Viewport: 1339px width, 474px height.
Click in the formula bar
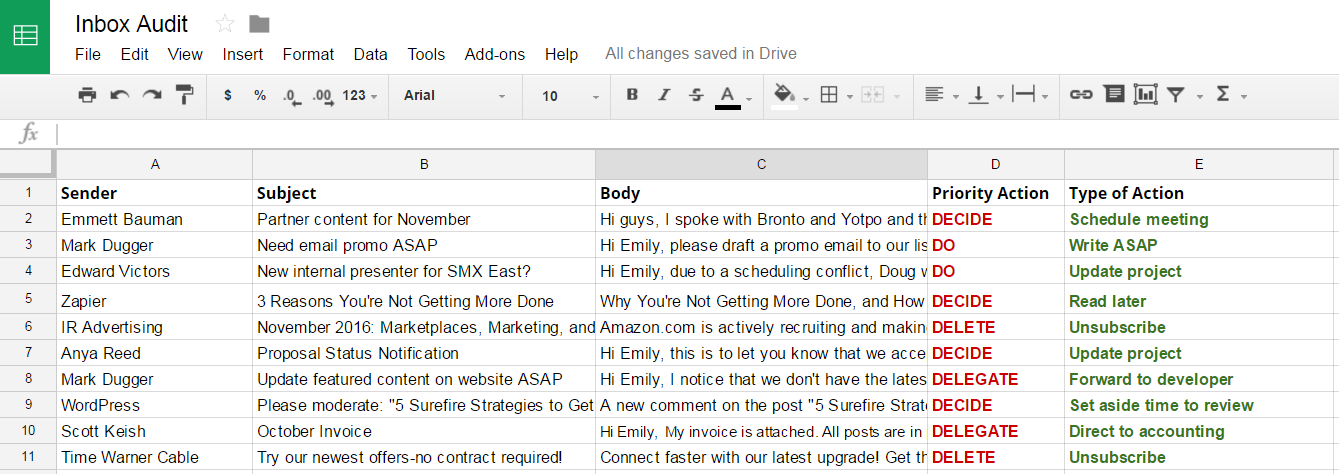tap(697, 134)
